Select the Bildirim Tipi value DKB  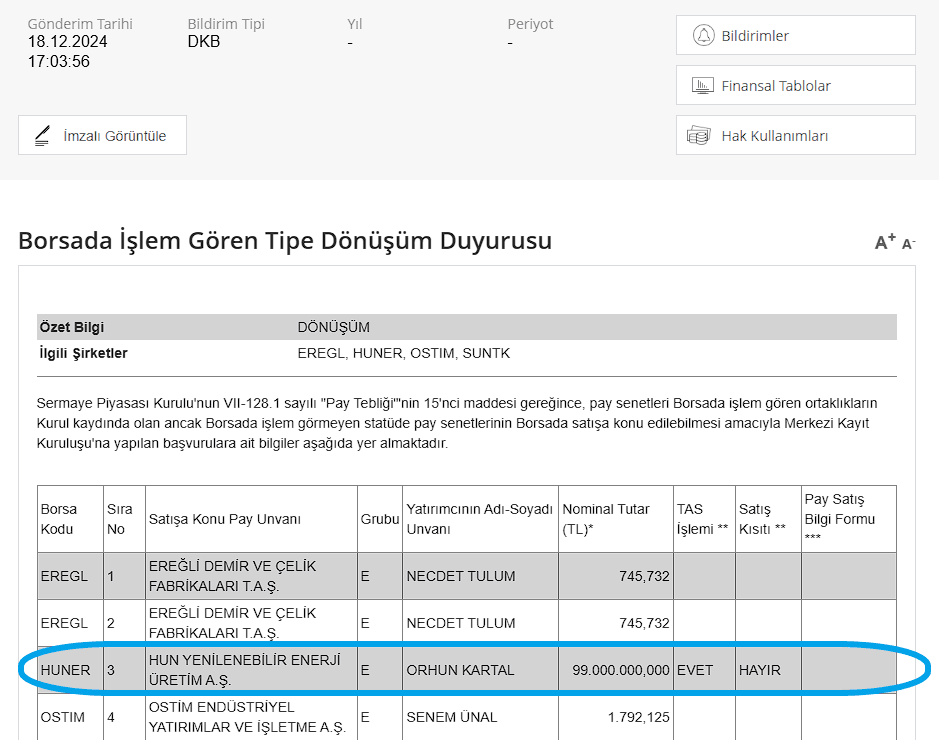coord(204,41)
